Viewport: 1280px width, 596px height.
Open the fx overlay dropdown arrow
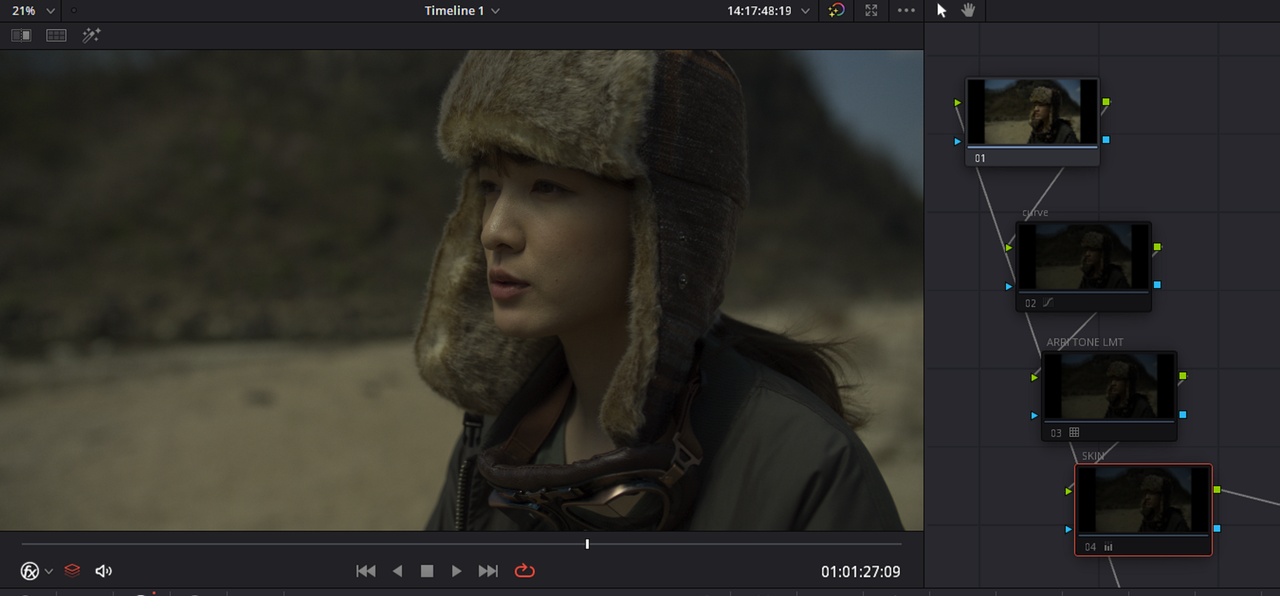coord(49,572)
